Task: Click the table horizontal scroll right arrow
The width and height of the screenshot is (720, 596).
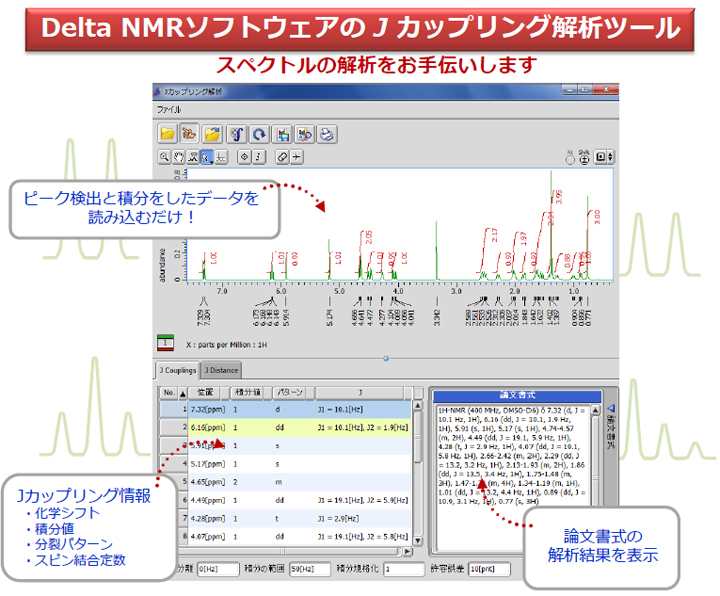Action: point(407,551)
